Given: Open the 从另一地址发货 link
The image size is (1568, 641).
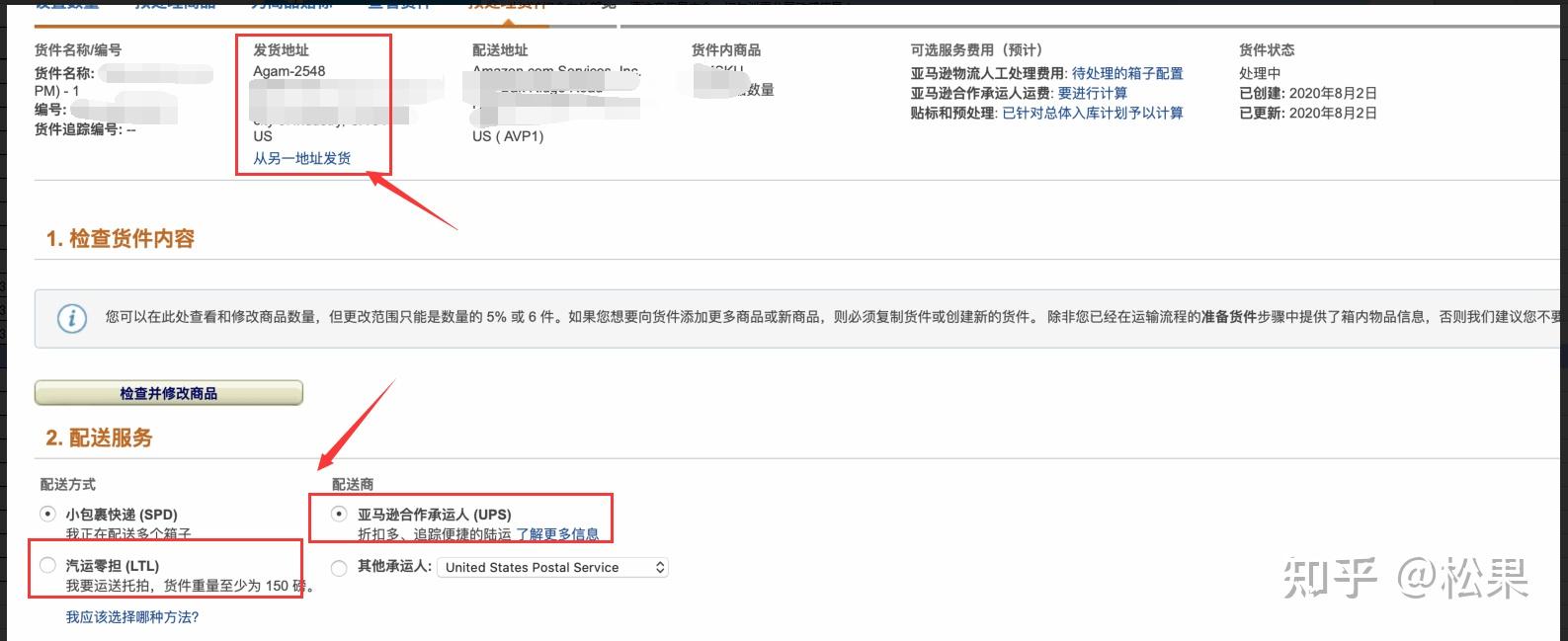Looking at the screenshot, I should tap(301, 158).
